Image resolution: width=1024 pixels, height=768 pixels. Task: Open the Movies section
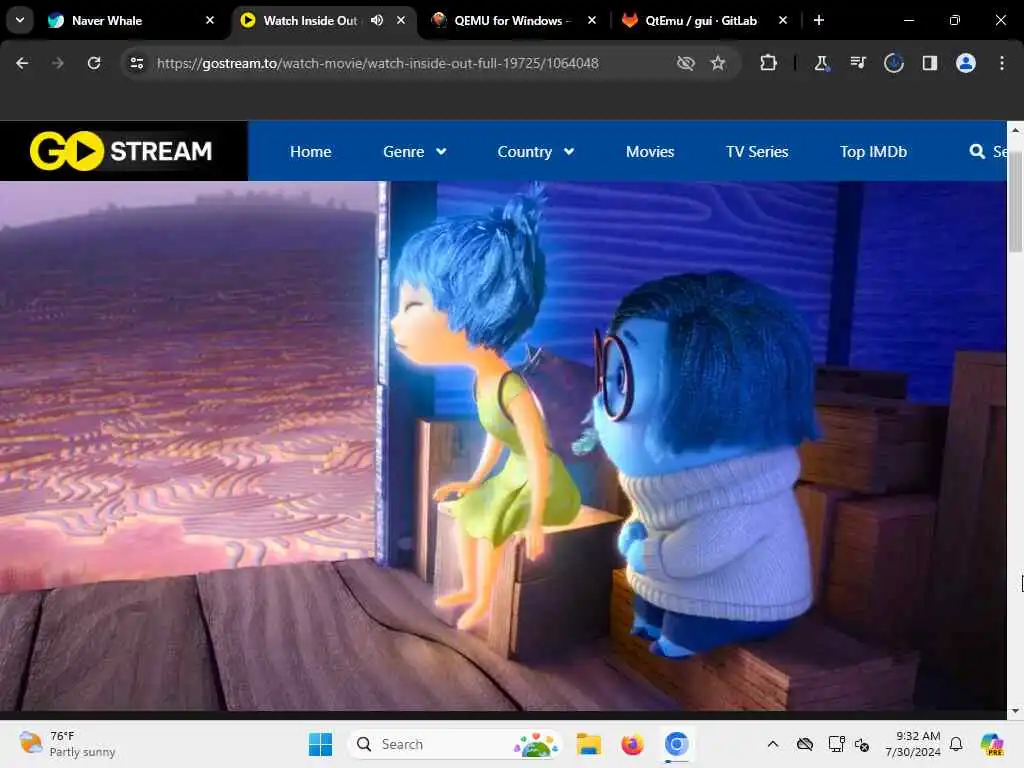pos(650,152)
